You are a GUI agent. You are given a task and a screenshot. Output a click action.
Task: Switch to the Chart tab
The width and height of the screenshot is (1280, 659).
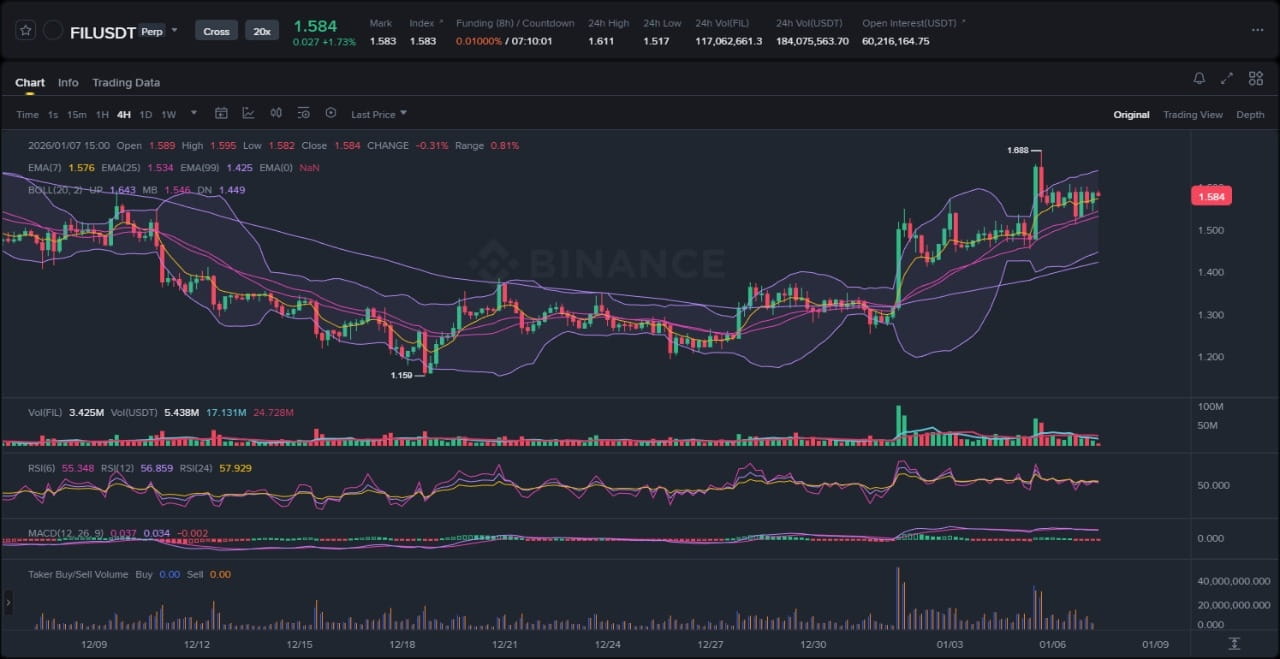tap(30, 83)
